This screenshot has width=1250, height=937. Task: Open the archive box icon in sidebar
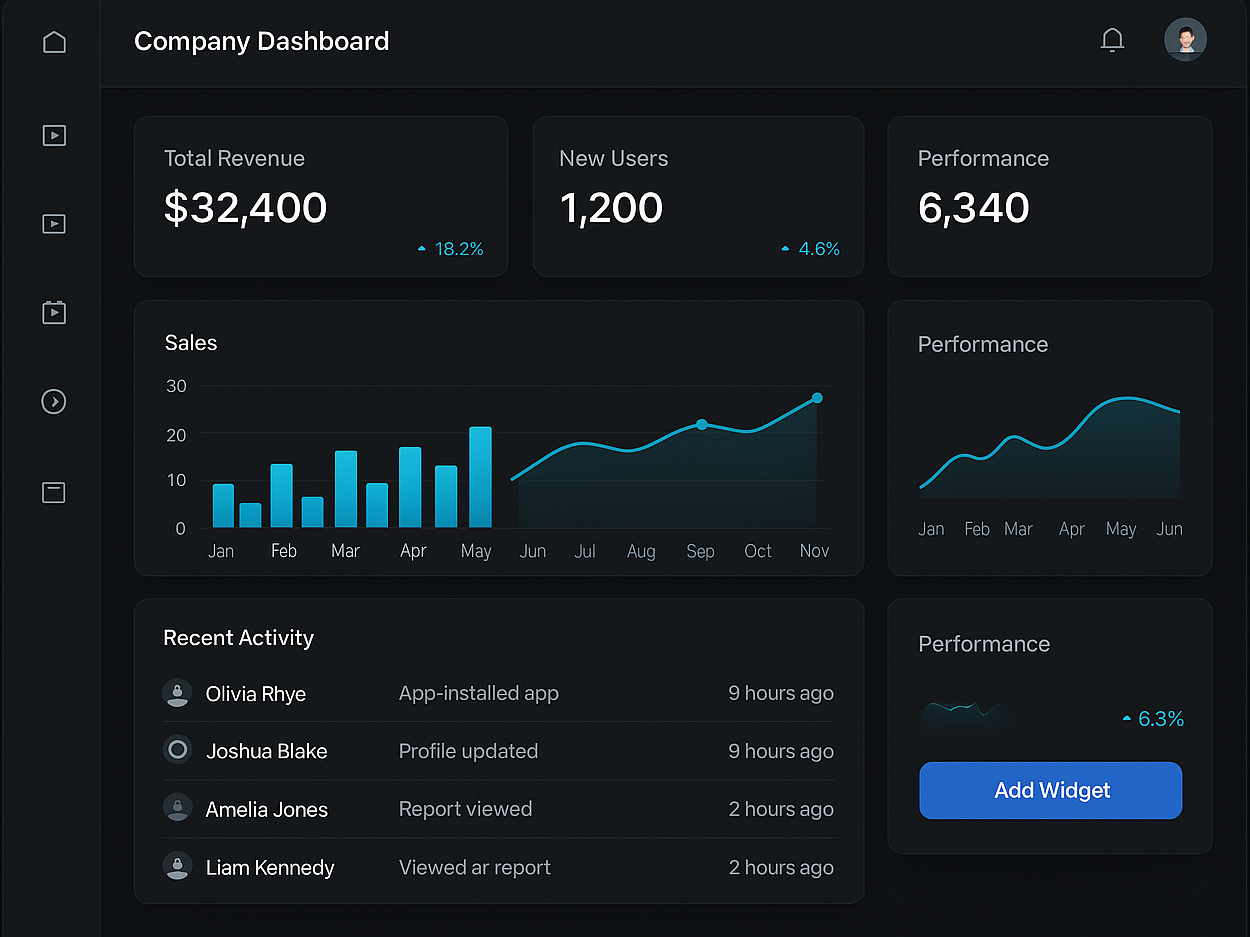click(54, 492)
